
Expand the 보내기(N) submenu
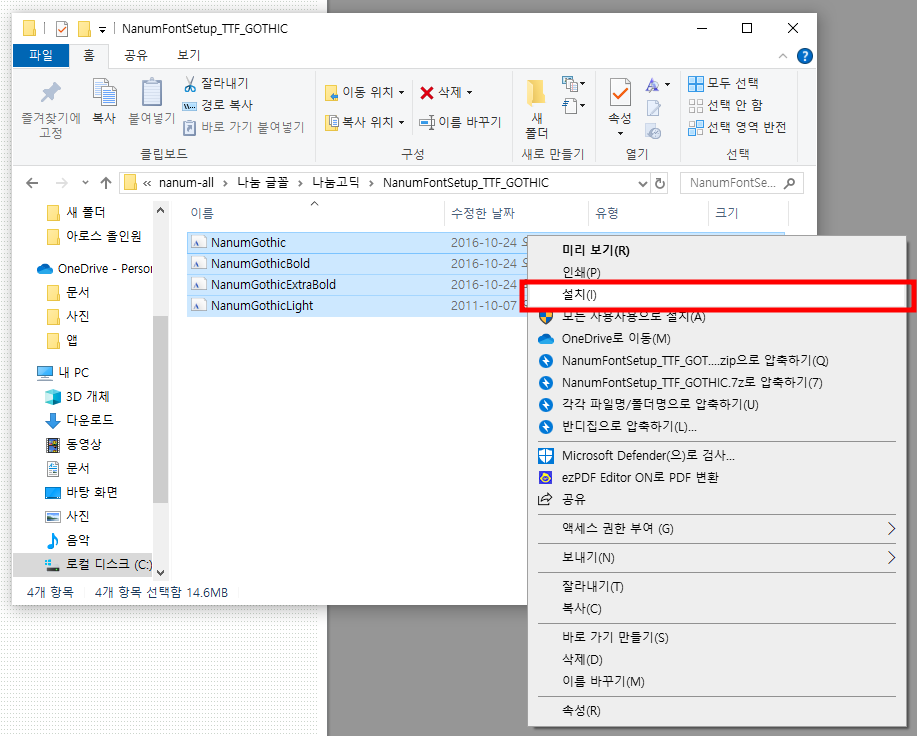pos(700,557)
